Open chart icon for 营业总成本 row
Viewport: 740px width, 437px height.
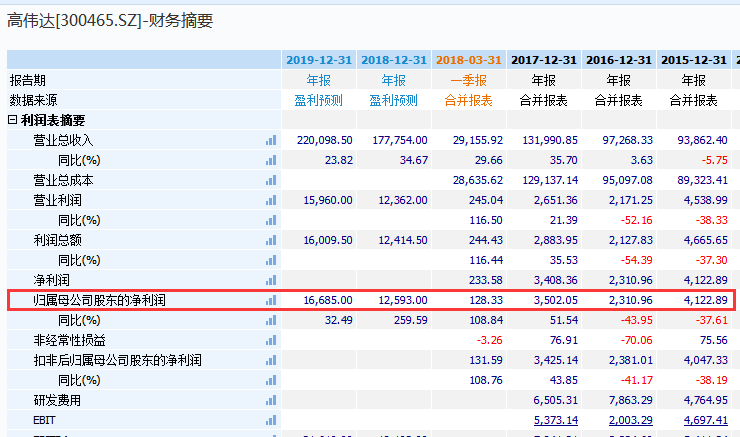271,180
